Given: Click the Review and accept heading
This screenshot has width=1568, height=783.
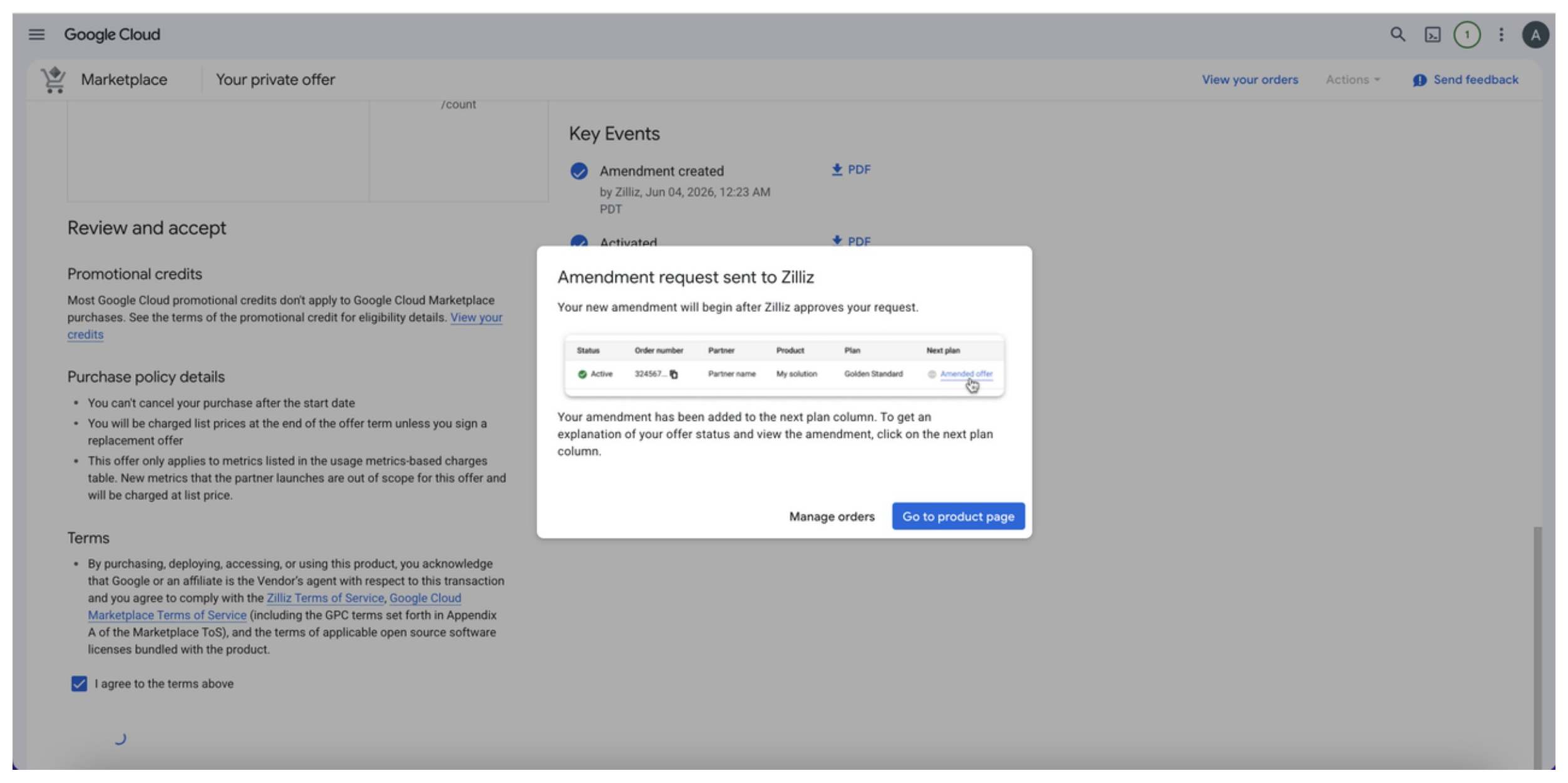Looking at the screenshot, I should (x=147, y=227).
